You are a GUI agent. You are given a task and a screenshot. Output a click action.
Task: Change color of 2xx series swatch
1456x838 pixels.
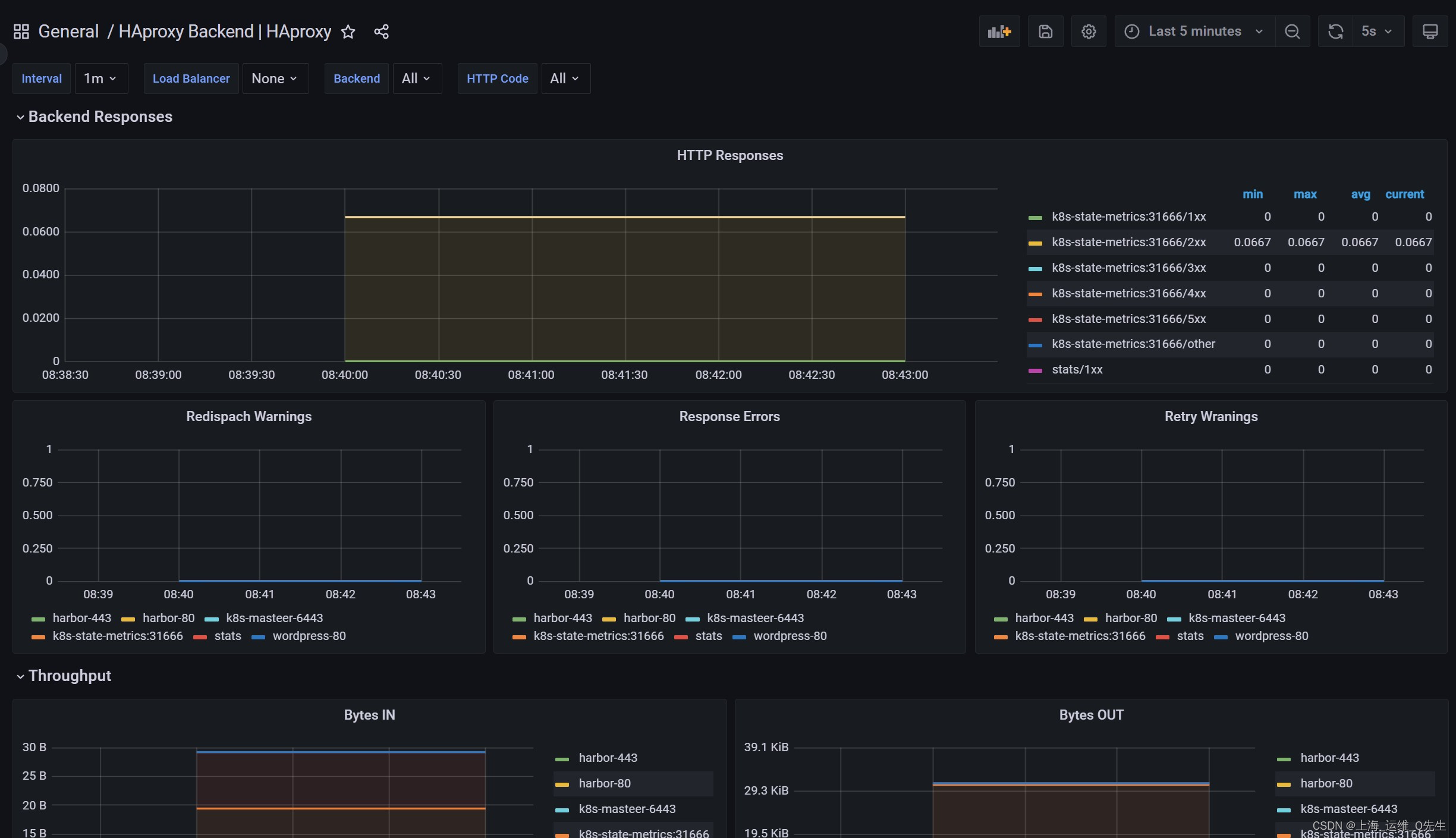pos(1035,243)
